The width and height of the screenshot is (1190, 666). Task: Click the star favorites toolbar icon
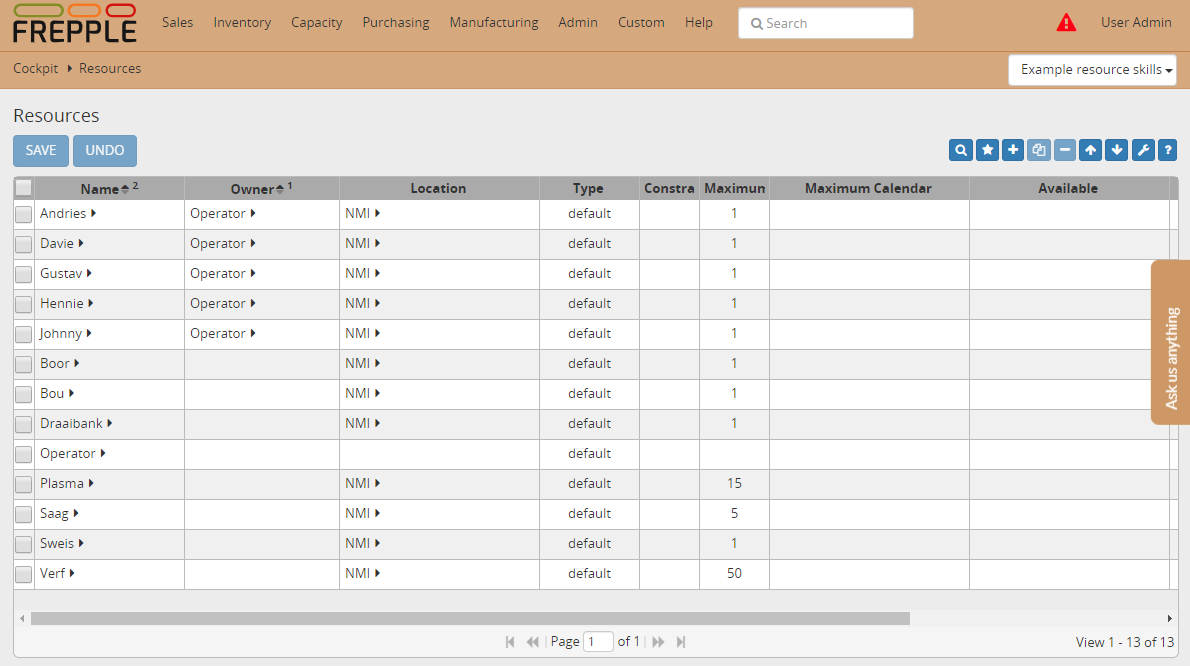pyautogui.click(x=987, y=150)
